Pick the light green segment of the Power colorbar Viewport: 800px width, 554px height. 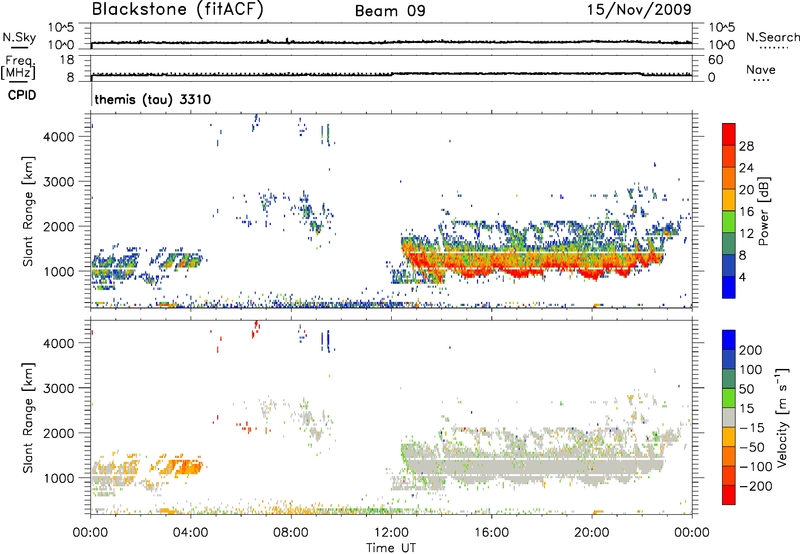pyautogui.click(x=729, y=222)
